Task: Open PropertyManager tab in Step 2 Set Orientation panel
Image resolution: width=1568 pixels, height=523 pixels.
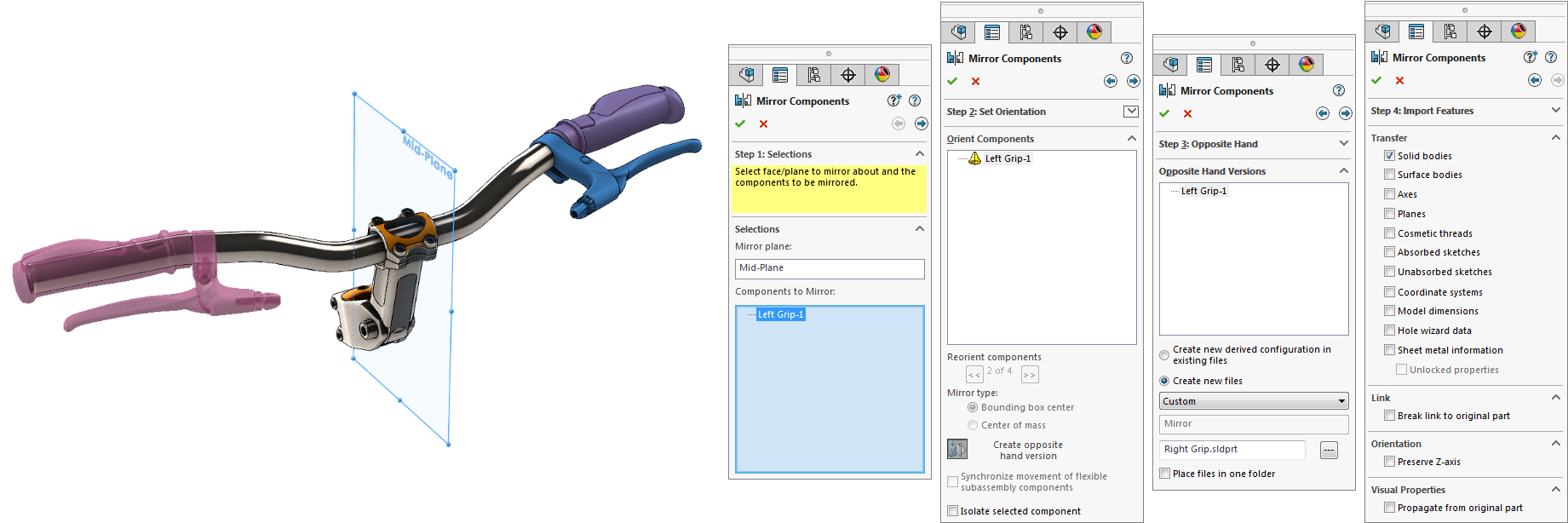Action: tap(992, 32)
